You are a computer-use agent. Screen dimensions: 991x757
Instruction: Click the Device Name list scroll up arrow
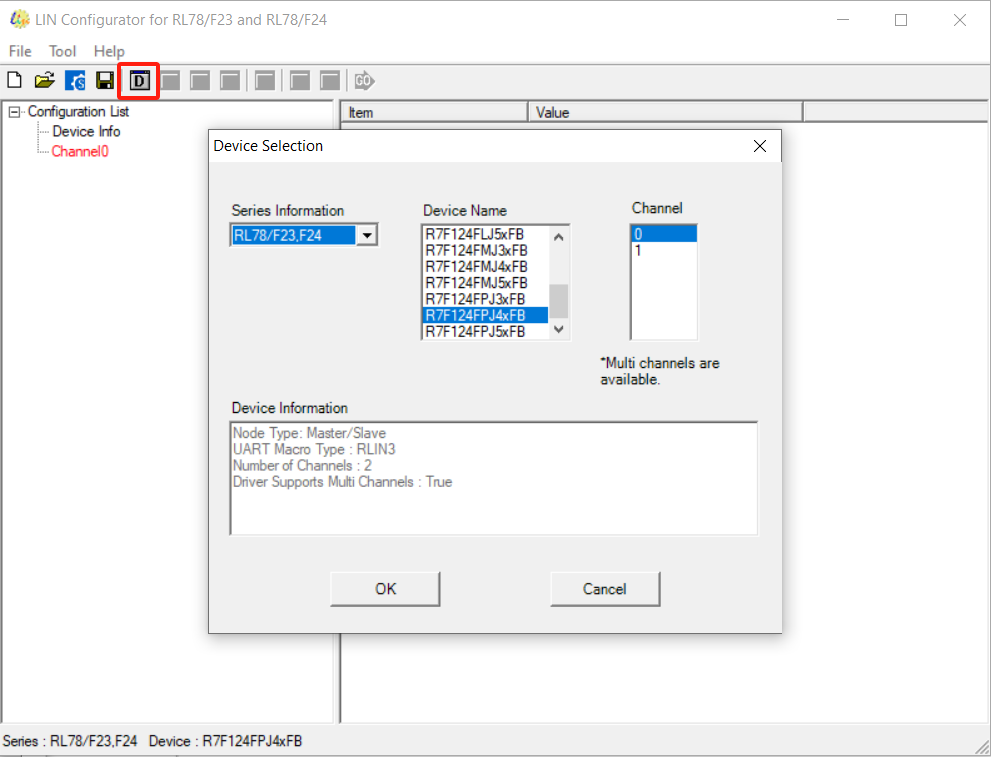click(559, 237)
